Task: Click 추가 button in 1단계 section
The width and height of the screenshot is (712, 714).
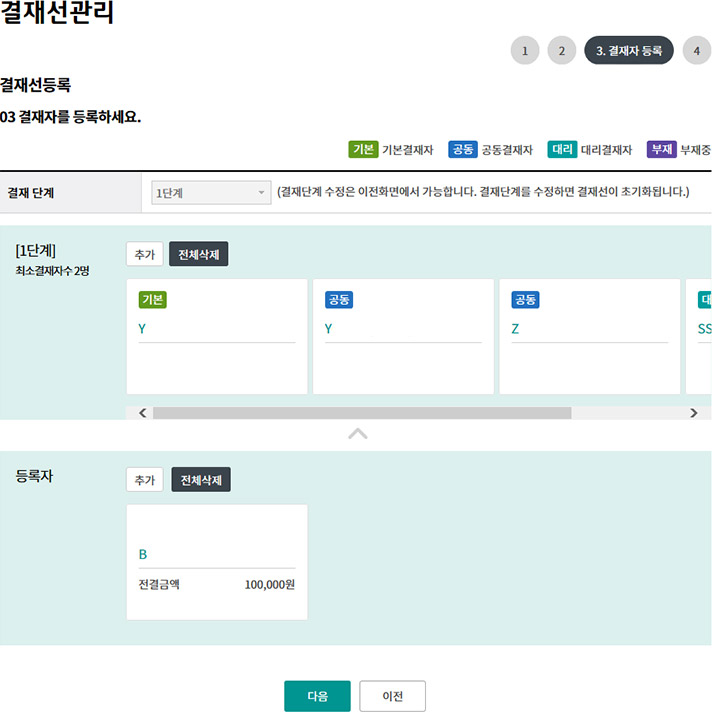Action: point(144,254)
